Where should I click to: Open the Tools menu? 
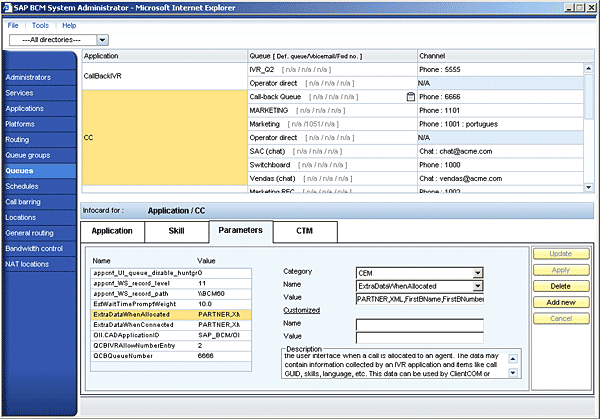(x=40, y=24)
